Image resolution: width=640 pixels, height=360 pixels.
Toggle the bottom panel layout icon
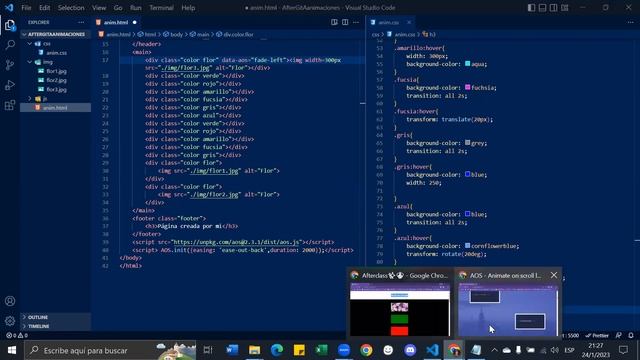[x=542, y=8]
